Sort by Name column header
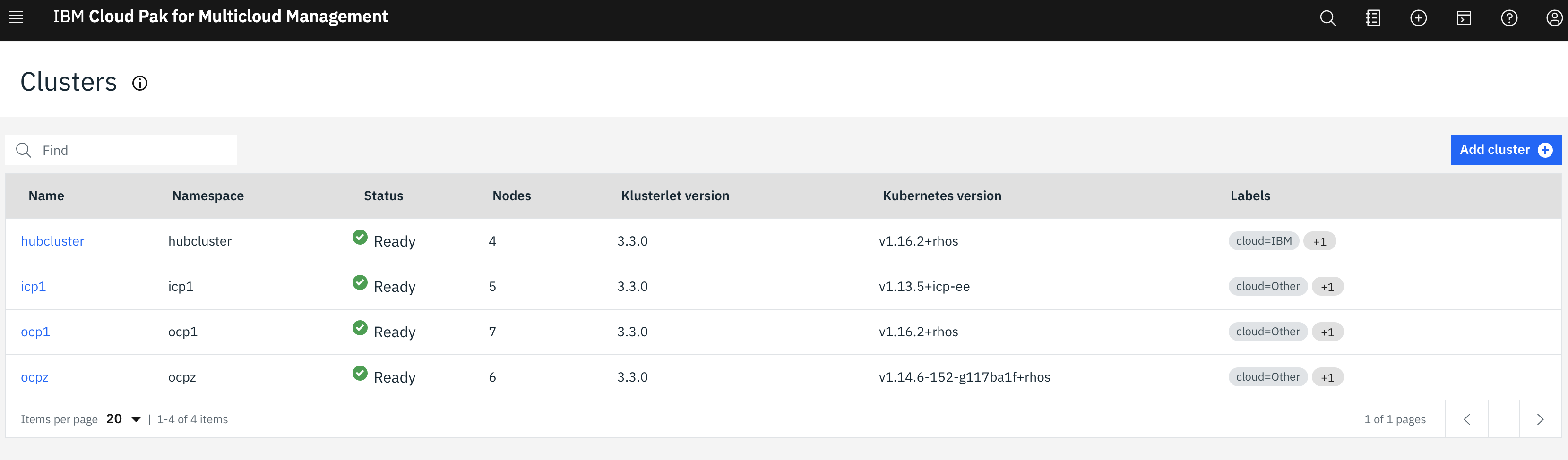 click(x=46, y=196)
